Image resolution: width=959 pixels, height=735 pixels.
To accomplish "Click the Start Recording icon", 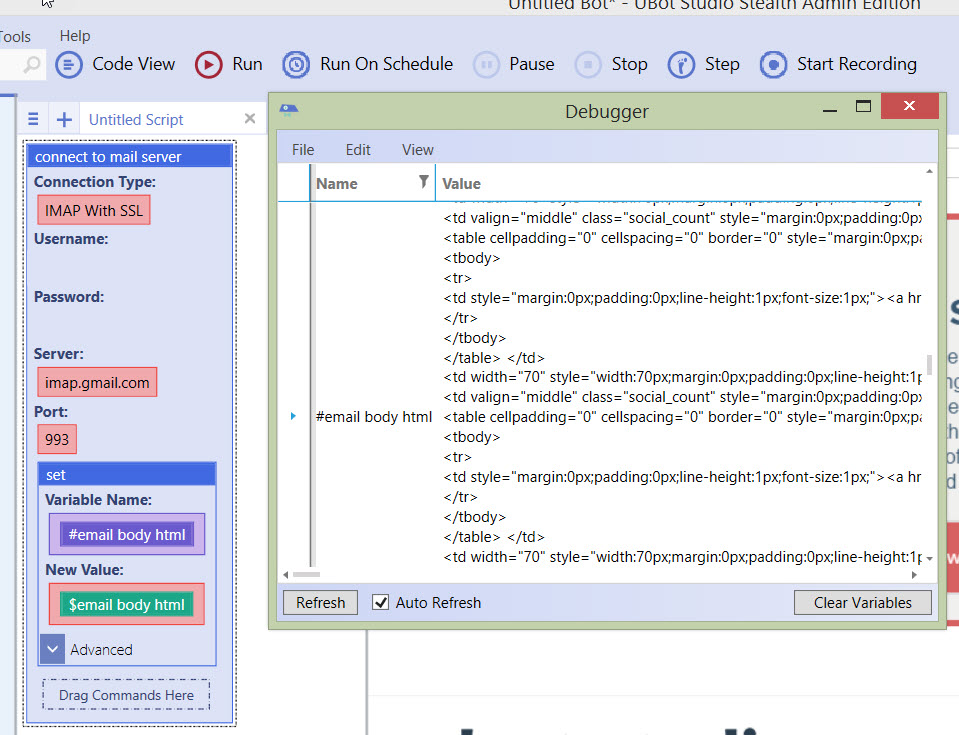I will 774,64.
